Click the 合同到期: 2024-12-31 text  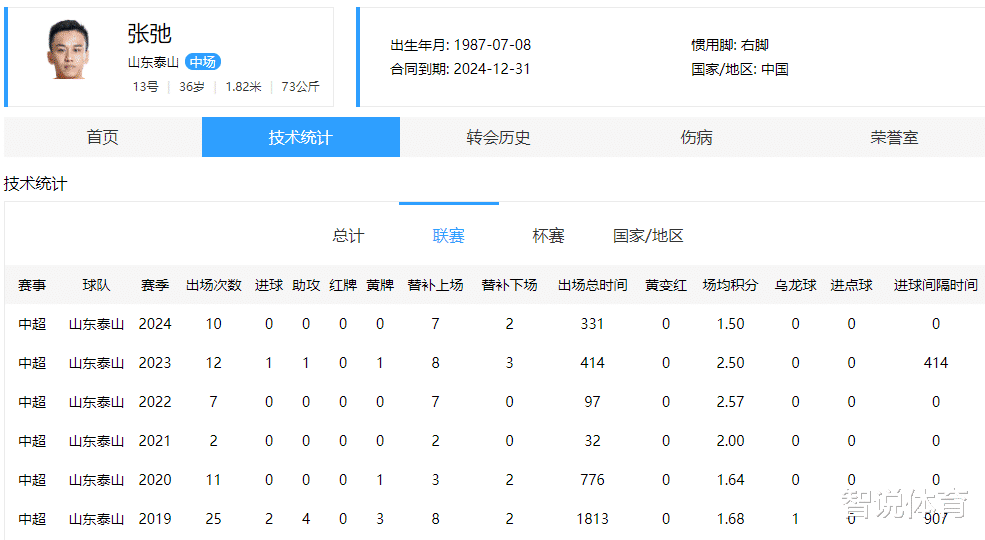[460, 69]
